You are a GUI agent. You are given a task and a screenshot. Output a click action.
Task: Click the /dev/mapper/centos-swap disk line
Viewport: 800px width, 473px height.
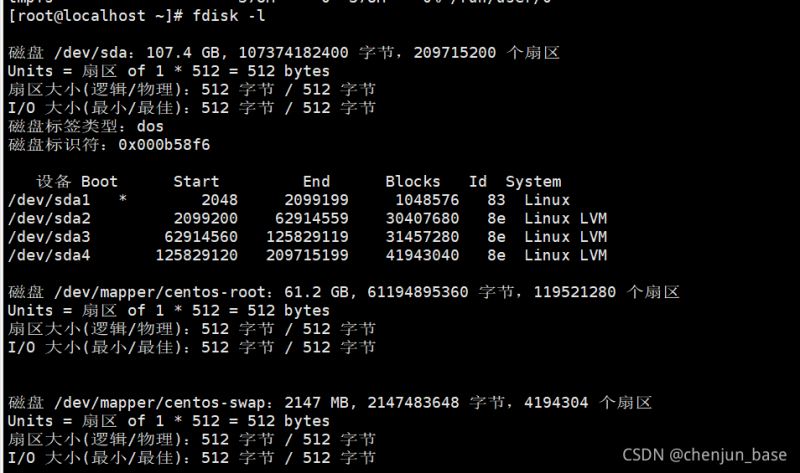(x=330, y=403)
